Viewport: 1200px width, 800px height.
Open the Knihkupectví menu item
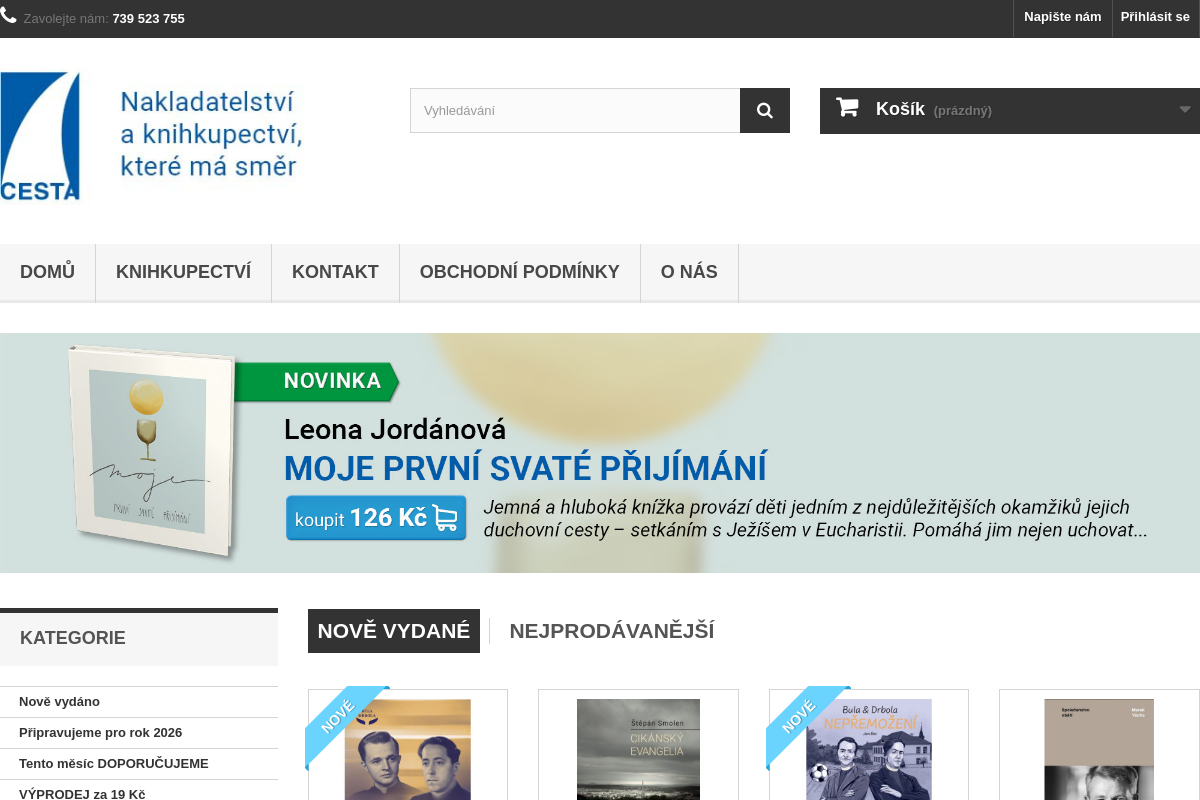[x=183, y=272]
